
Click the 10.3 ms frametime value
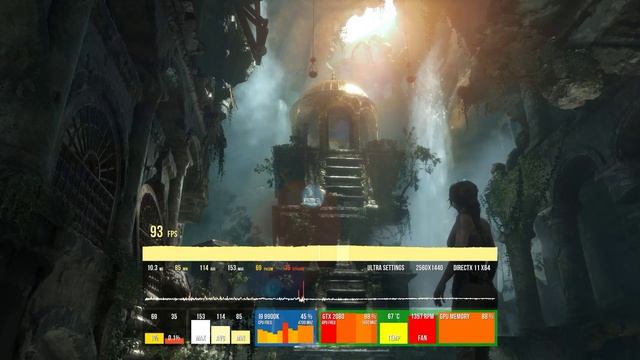click(x=155, y=268)
